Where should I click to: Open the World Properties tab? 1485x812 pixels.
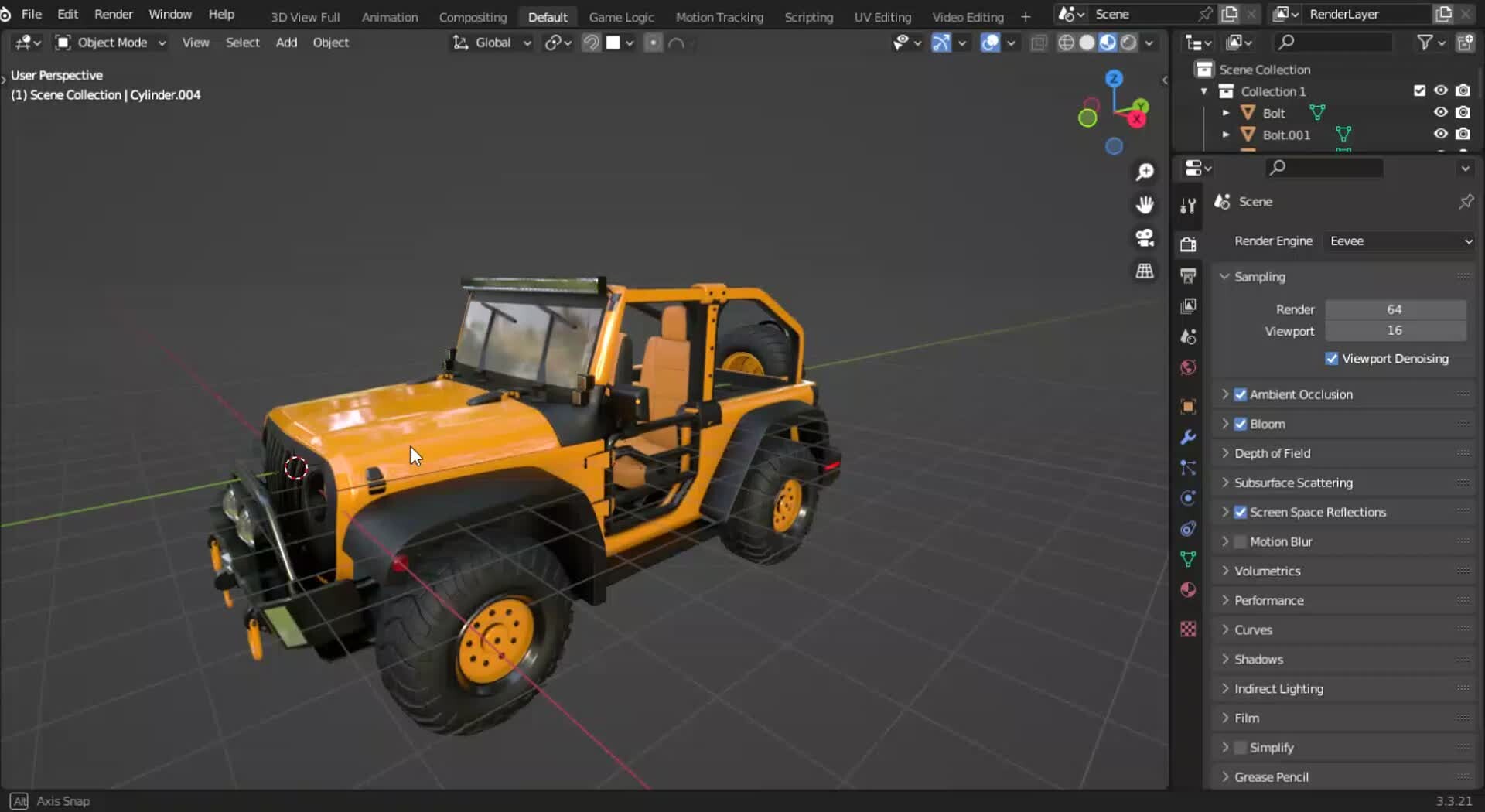pos(1188,367)
